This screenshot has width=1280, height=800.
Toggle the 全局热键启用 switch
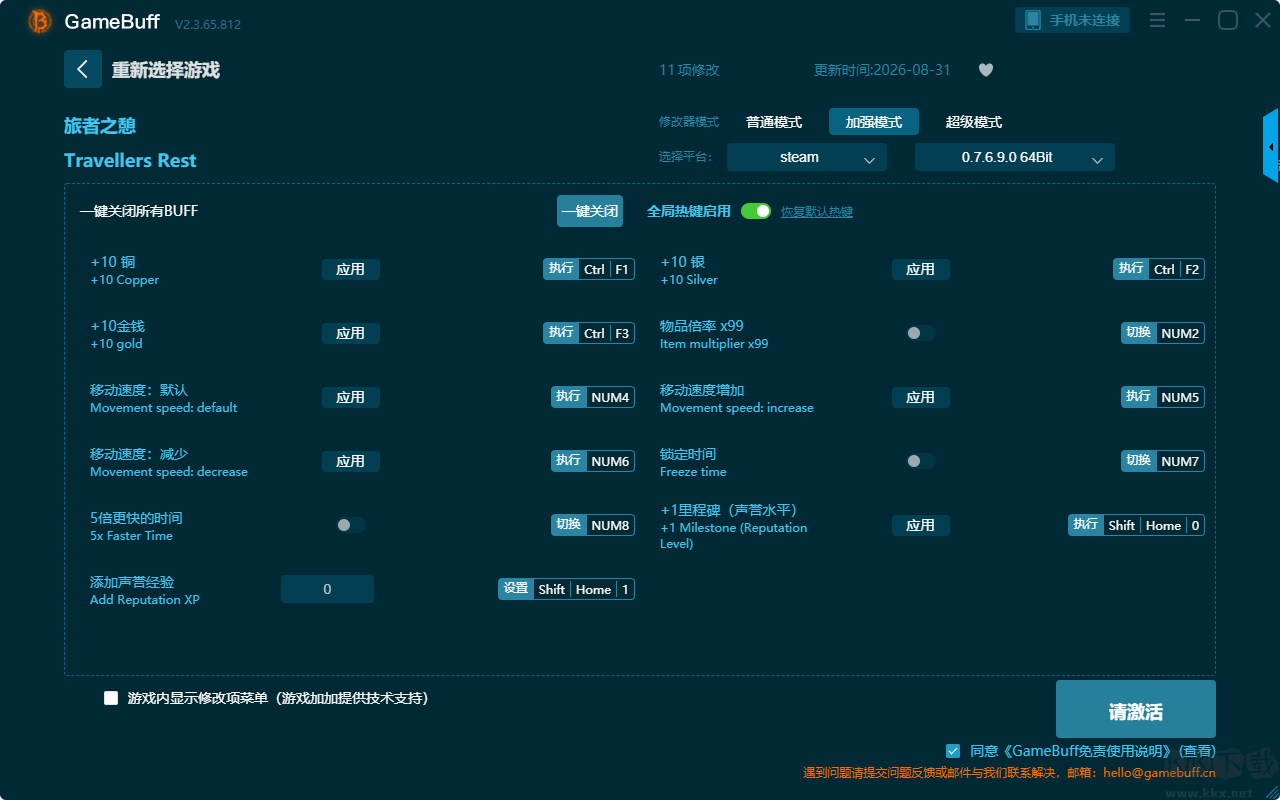click(756, 211)
